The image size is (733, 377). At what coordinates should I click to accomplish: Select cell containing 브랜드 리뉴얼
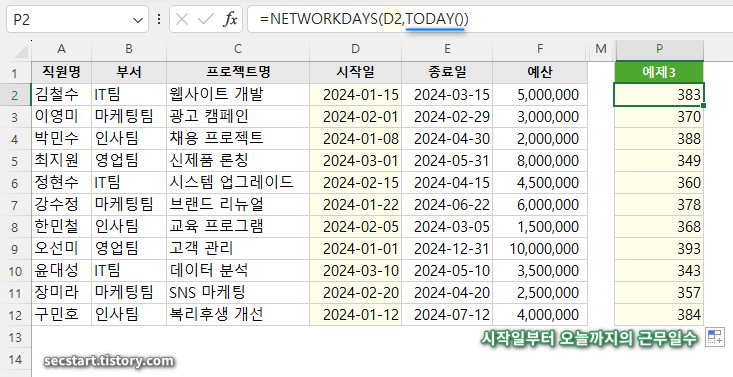(x=238, y=205)
